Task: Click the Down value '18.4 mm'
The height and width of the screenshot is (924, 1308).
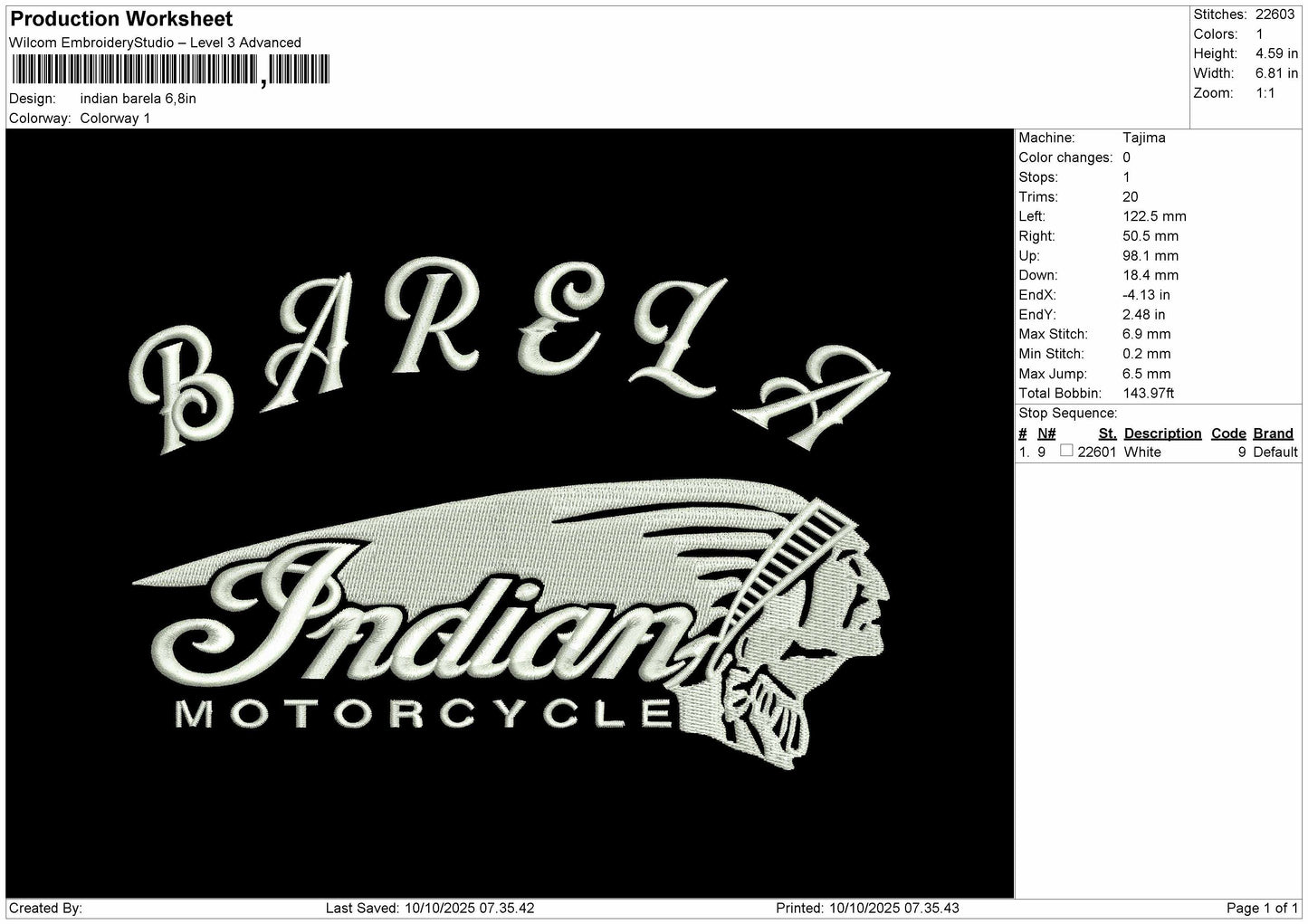Action: 1150,275
